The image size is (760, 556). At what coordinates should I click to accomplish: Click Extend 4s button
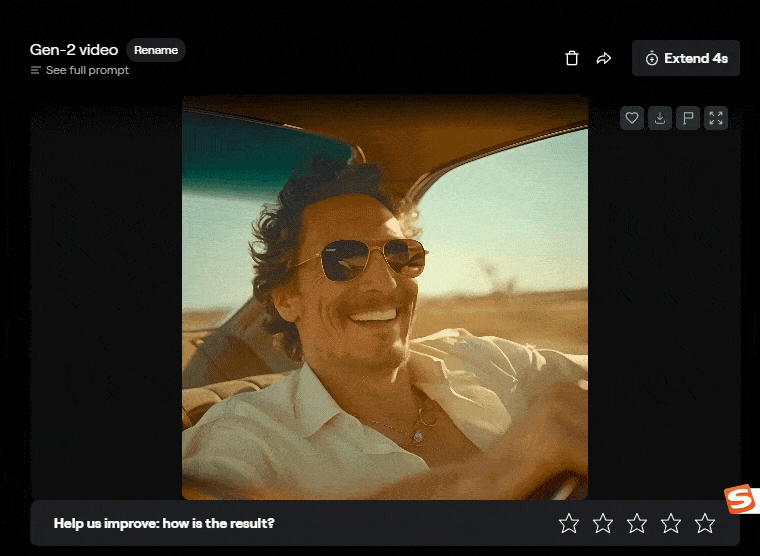(686, 58)
